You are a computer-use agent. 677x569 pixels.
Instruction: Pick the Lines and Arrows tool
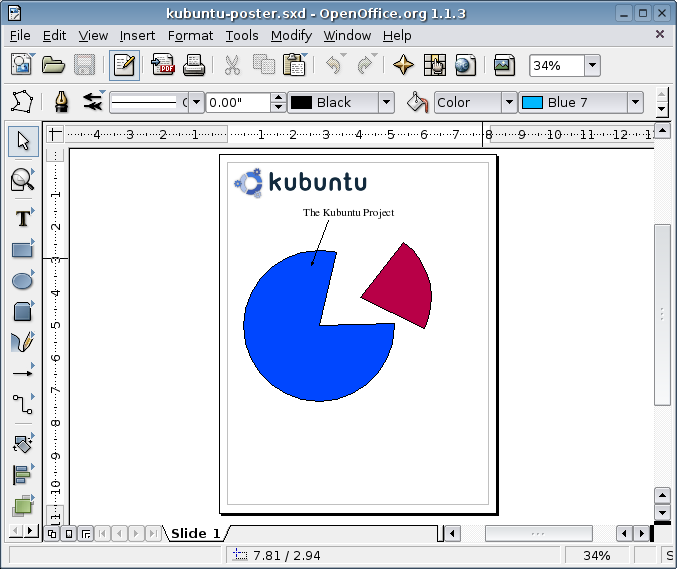[x=22, y=373]
